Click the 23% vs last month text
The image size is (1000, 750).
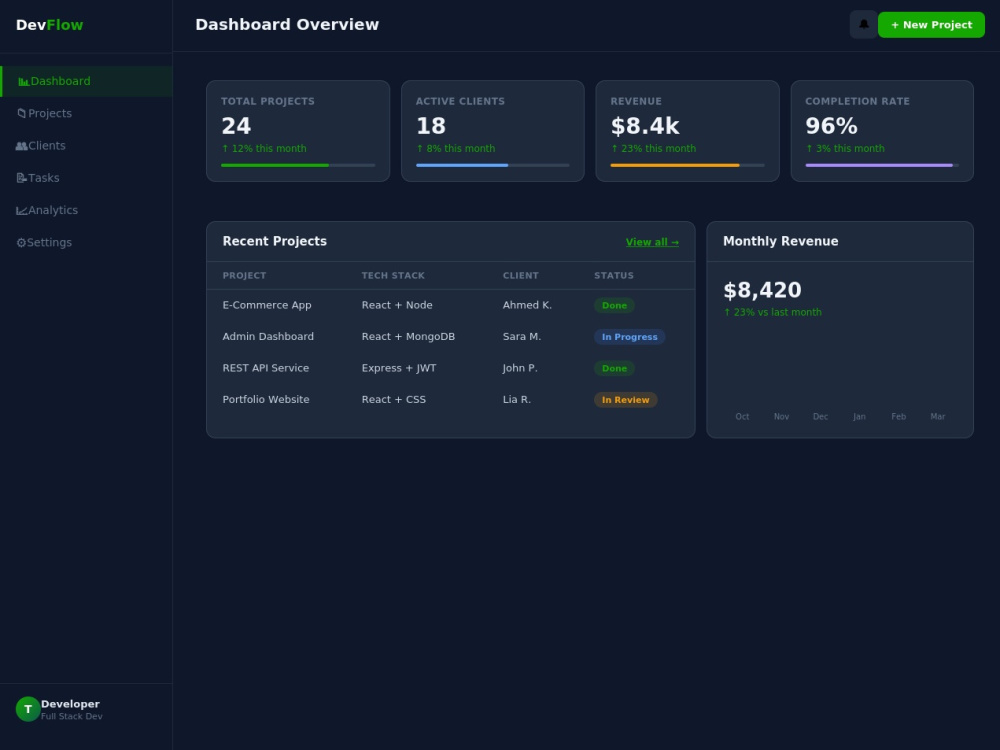pyautogui.click(x=772, y=312)
